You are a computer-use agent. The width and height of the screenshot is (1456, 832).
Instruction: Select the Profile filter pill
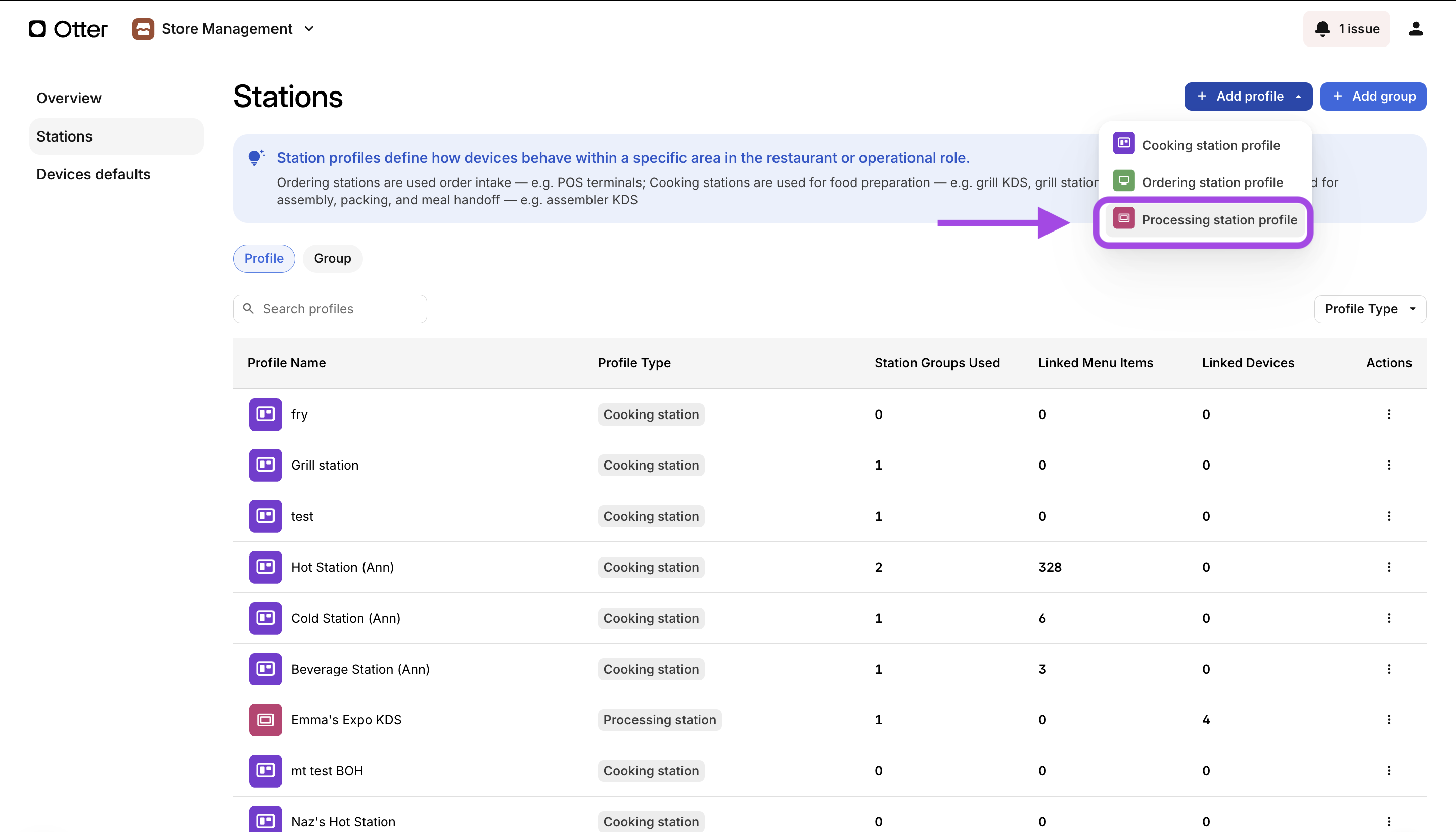tap(263, 258)
